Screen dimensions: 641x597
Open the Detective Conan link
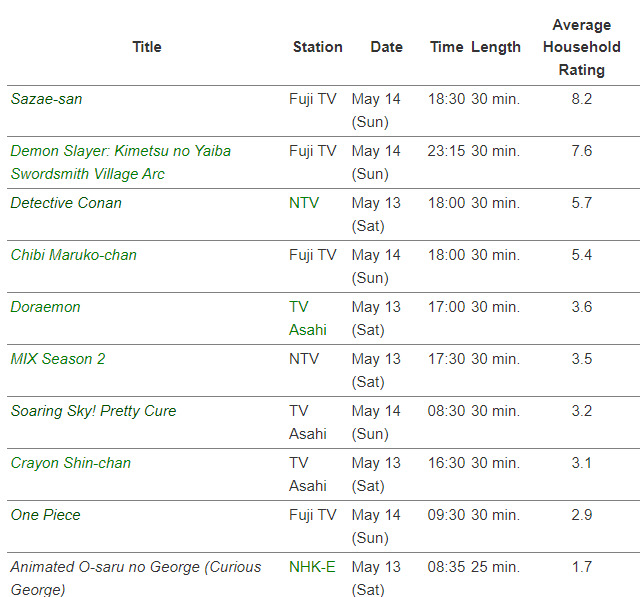(66, 203)
